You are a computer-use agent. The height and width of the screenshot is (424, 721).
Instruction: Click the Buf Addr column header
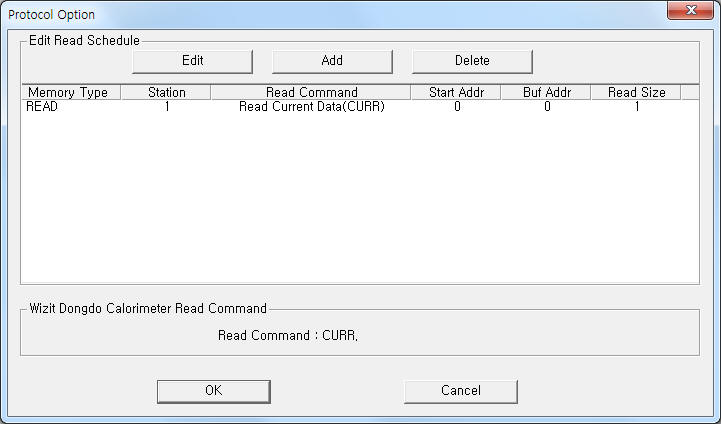(547, 92)
